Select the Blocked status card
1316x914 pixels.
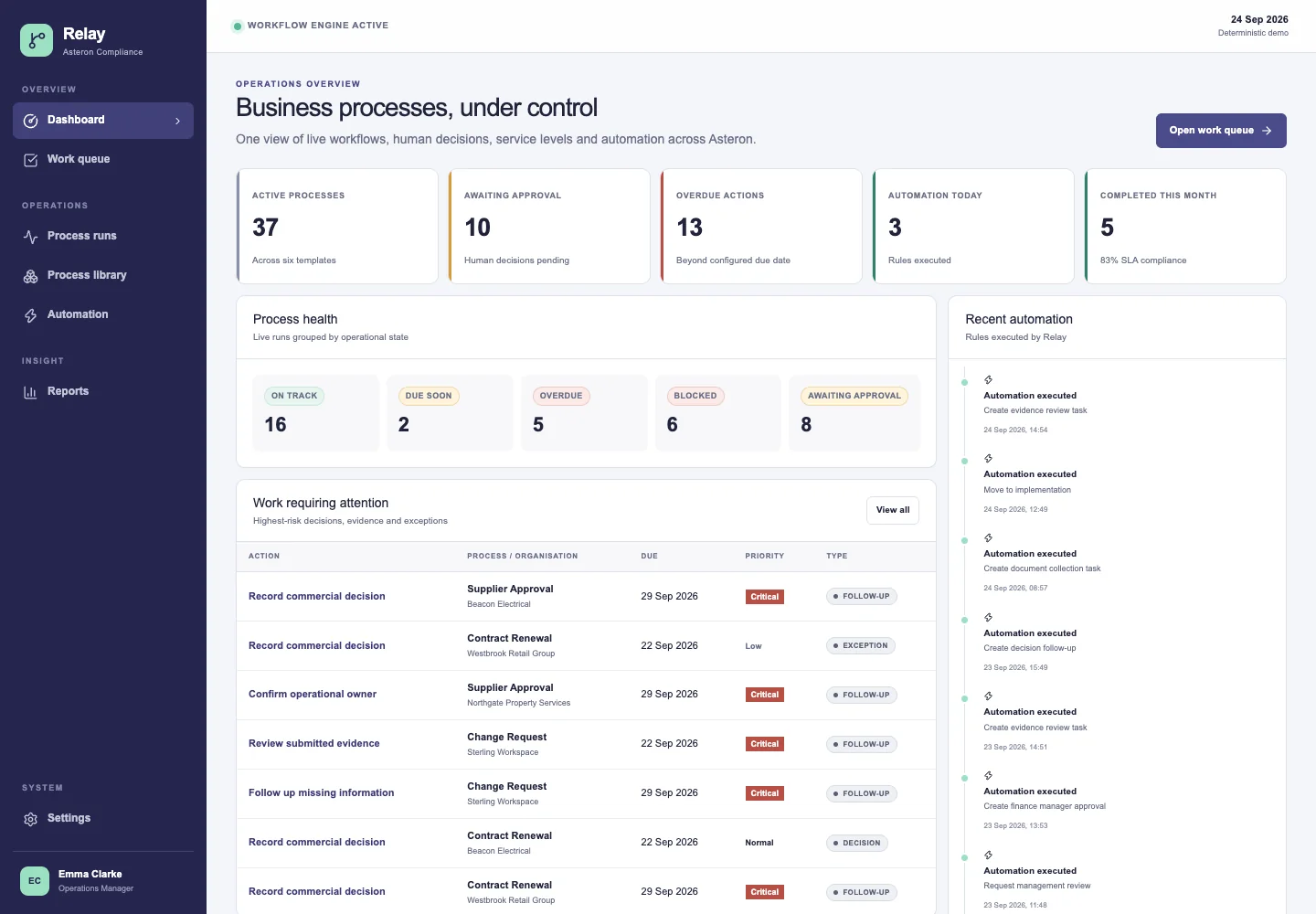(718, 413)
